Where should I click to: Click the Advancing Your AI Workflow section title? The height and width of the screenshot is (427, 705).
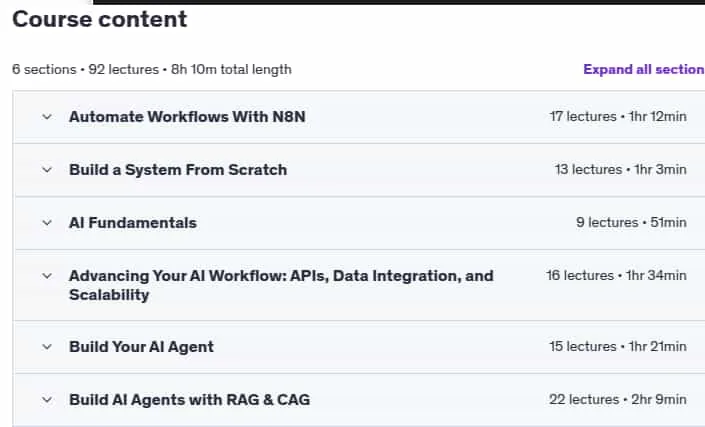pos(281,285)
